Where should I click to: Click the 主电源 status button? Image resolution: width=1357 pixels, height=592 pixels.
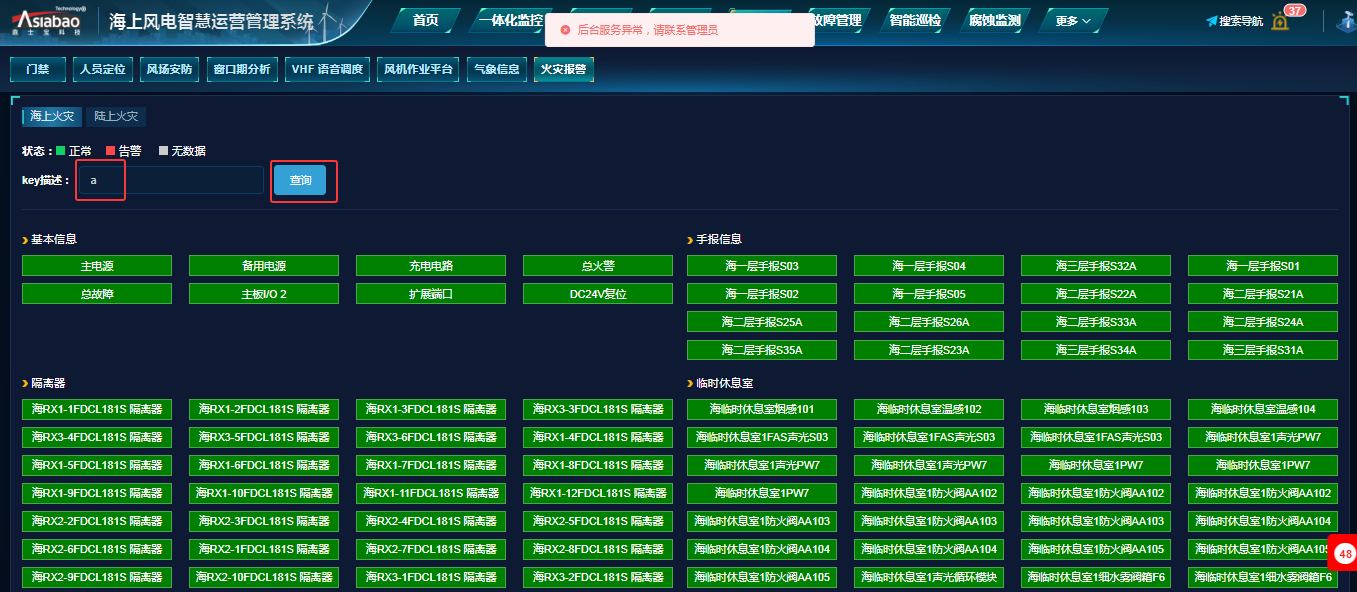97,266
